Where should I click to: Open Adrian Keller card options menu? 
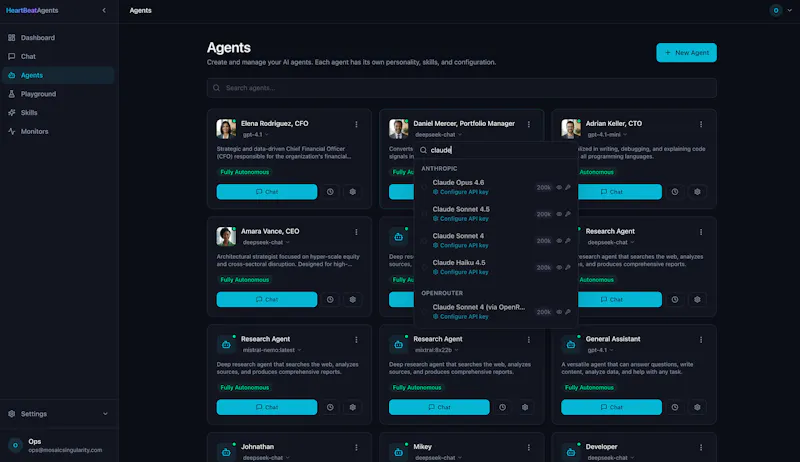point(701,124)
